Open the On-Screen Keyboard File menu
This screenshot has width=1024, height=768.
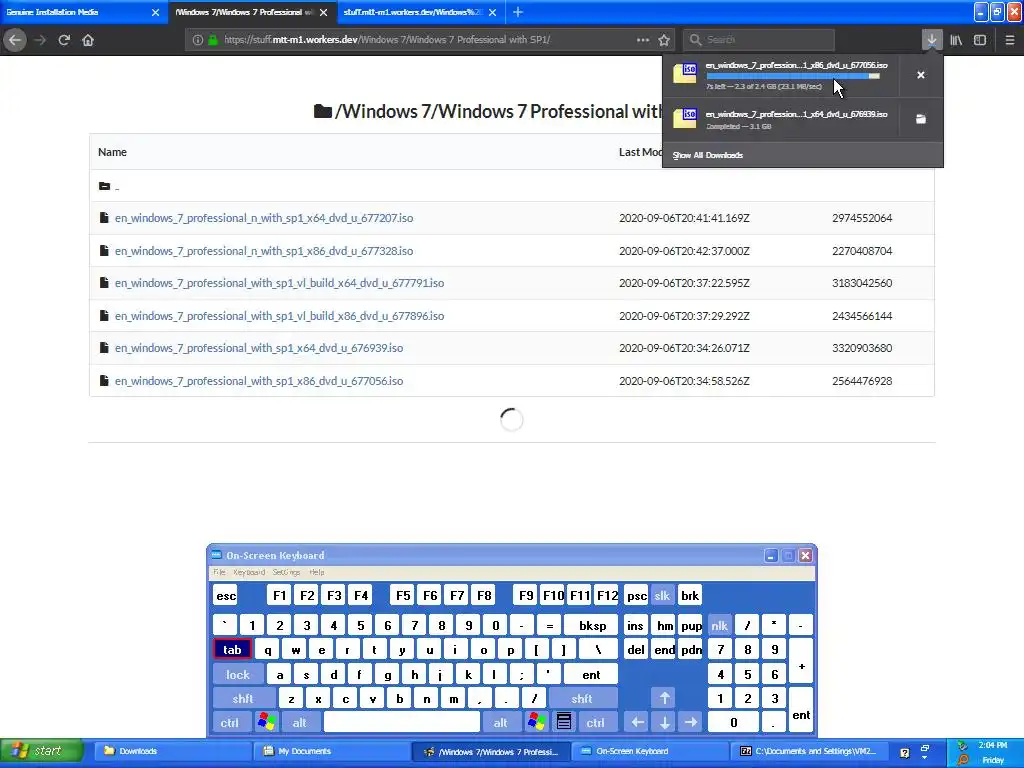pos(219,572)
